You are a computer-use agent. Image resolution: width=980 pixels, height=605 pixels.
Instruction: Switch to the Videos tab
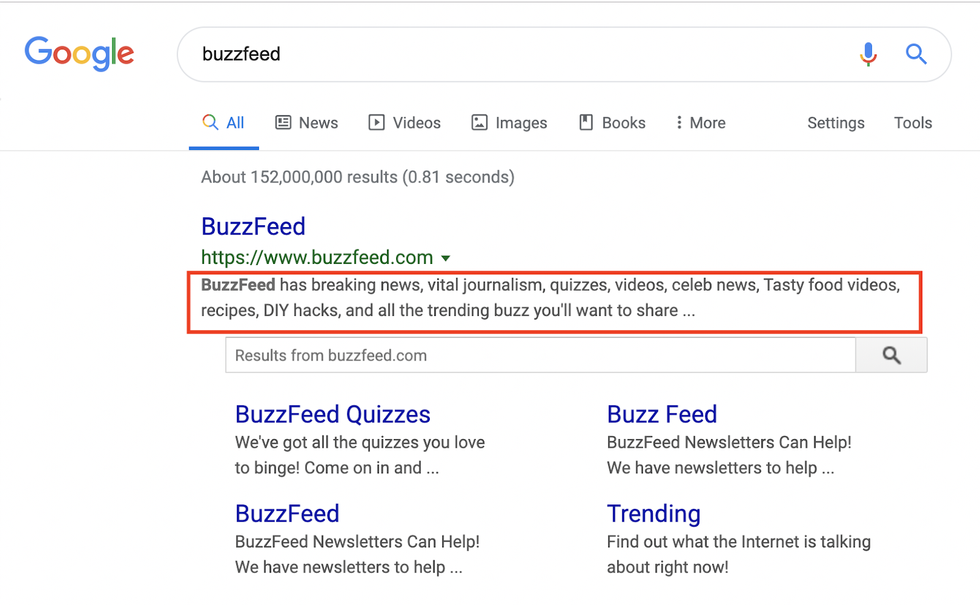click(x=404, y=123)
